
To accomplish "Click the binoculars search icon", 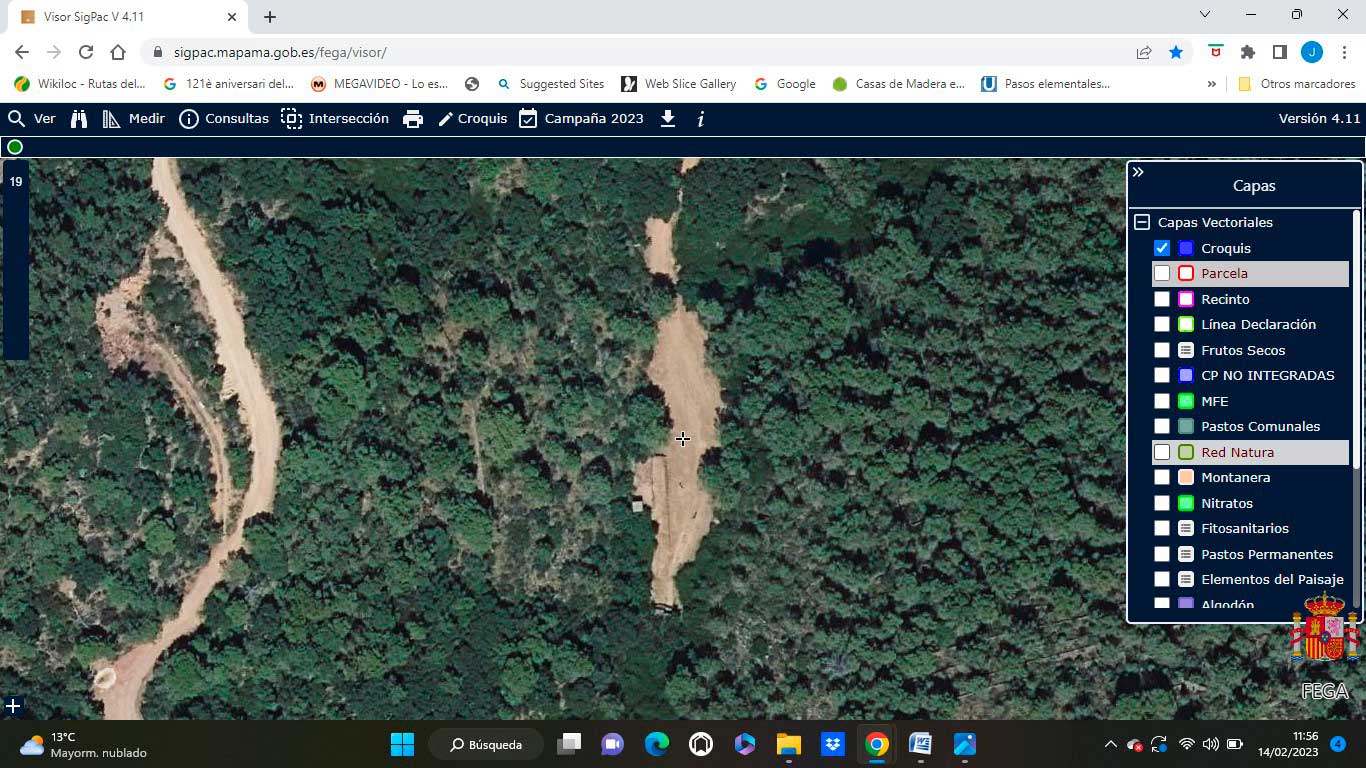I will tap(79, 119).
